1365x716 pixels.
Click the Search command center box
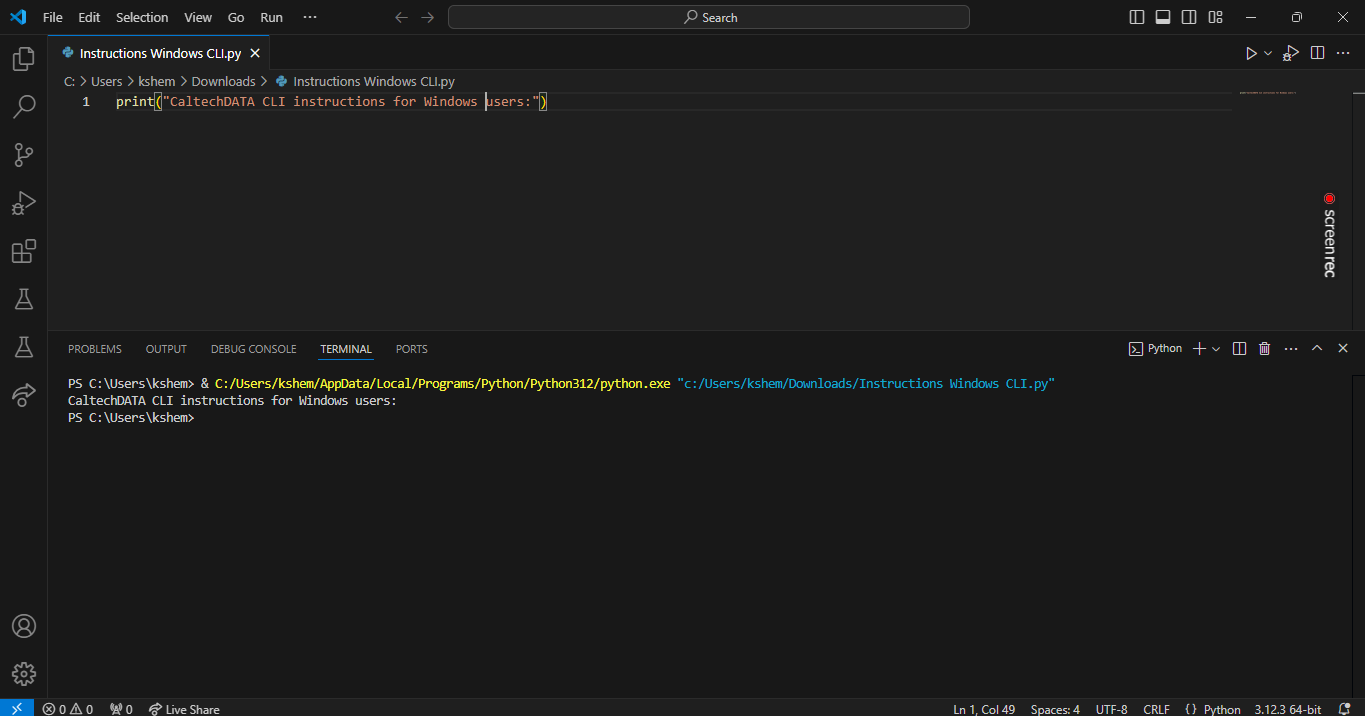[x=709, y=17]
